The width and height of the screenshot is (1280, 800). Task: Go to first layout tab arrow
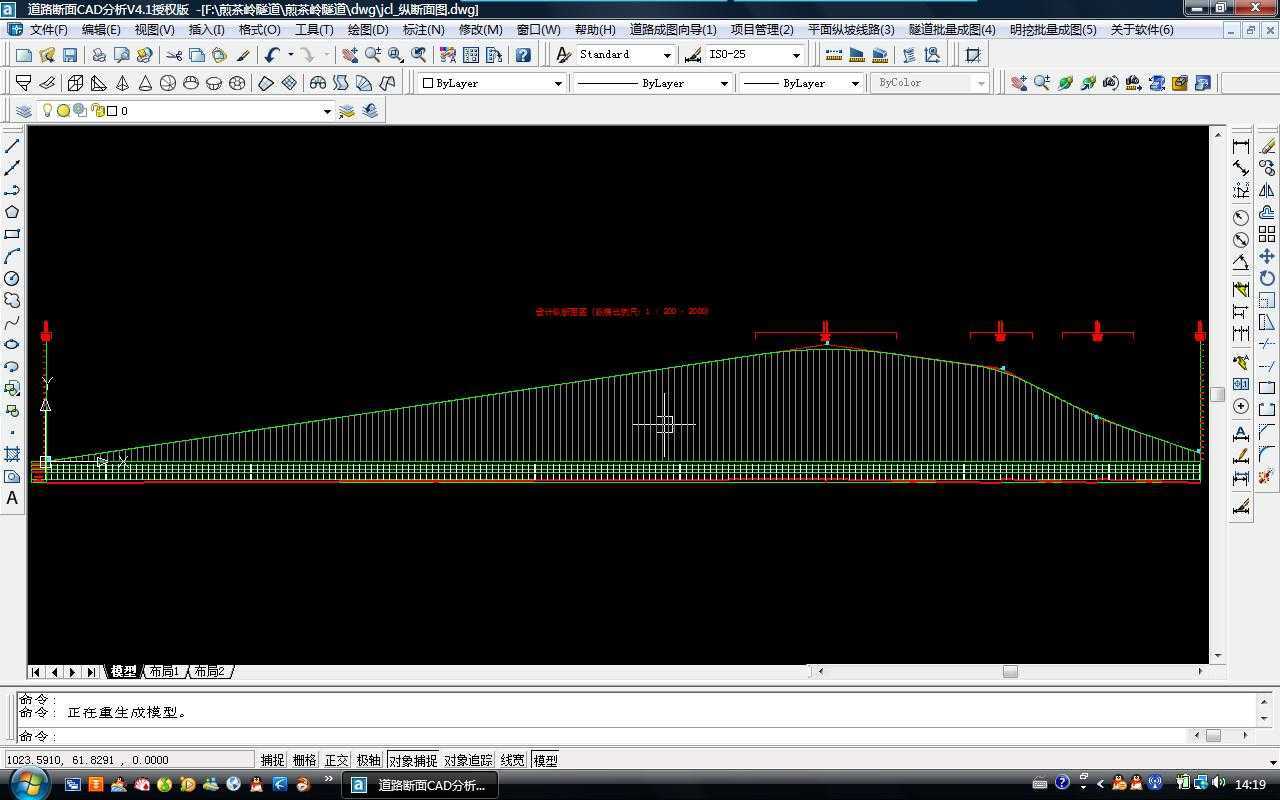tap(36, 672)
